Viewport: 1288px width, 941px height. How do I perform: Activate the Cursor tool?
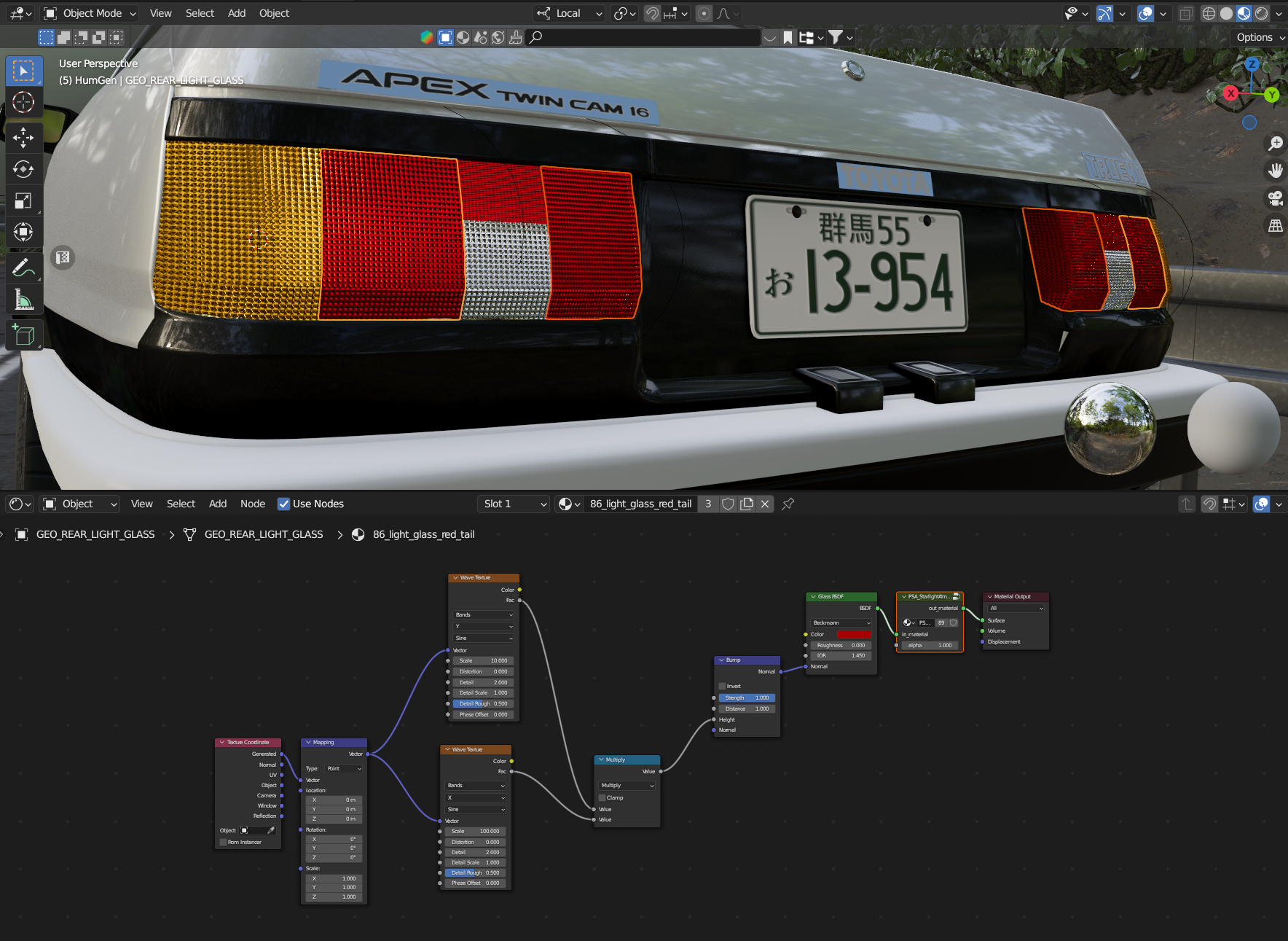(x=23, y=102)
